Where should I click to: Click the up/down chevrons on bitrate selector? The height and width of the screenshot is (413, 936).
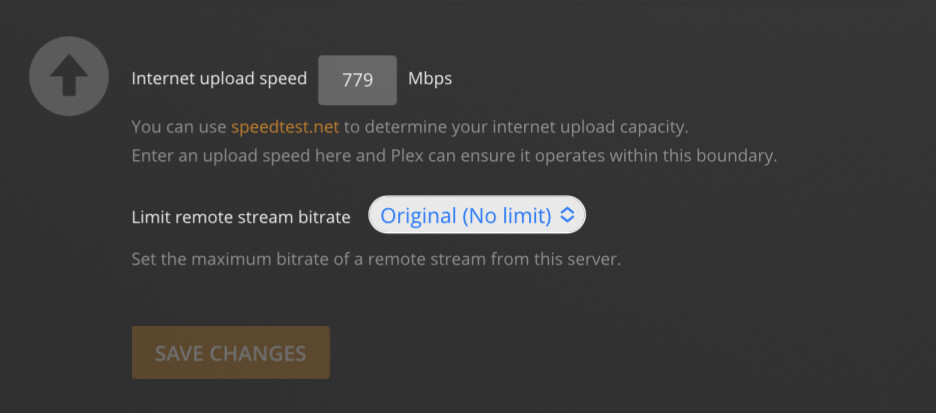pyautogui.click(x=567, y=215)
